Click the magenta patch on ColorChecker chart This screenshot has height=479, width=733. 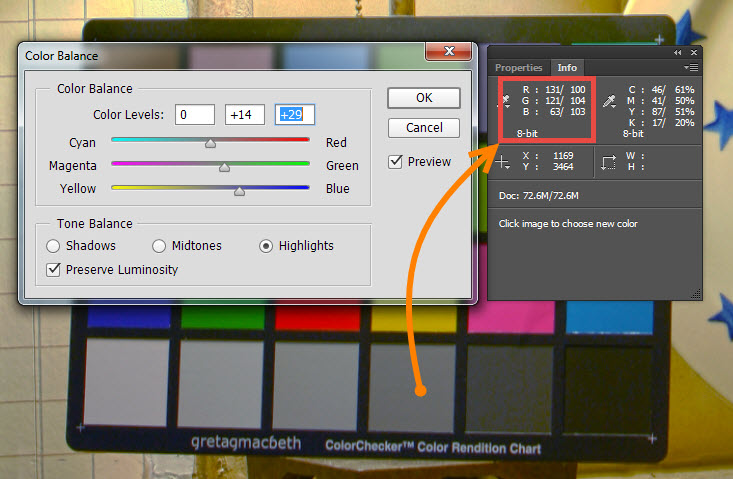(x=511, y=318)
